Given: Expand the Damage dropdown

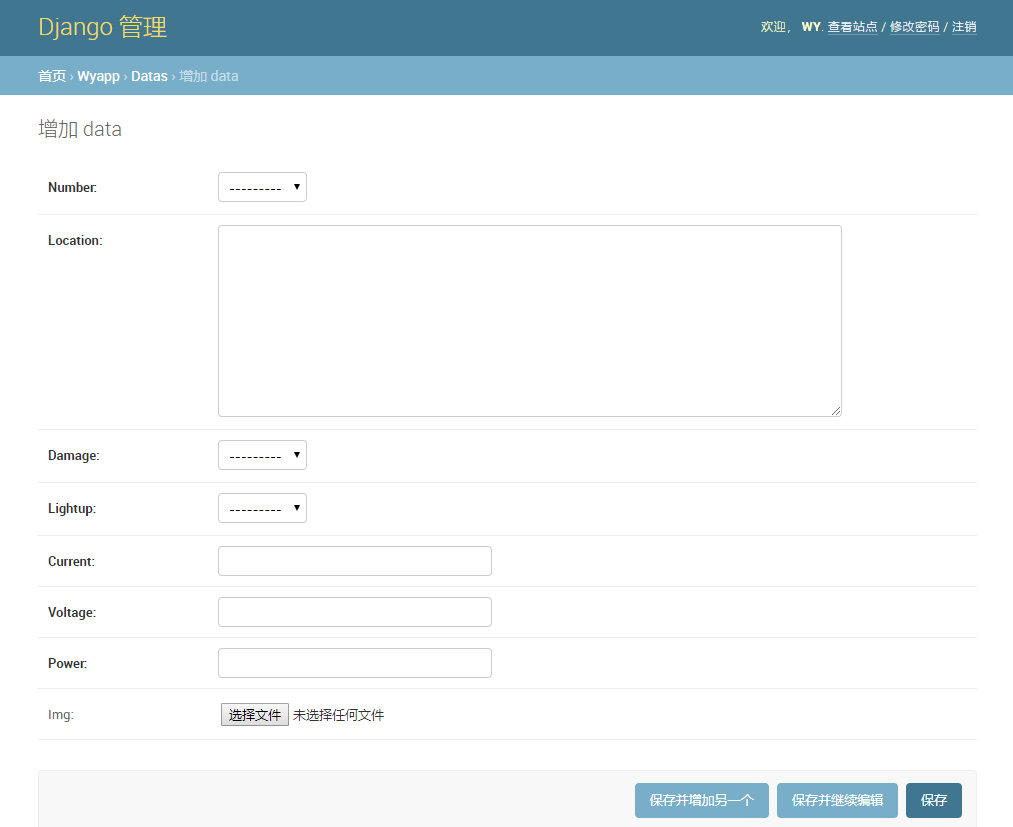Looking at the screenshot, I should click(262, 455).
